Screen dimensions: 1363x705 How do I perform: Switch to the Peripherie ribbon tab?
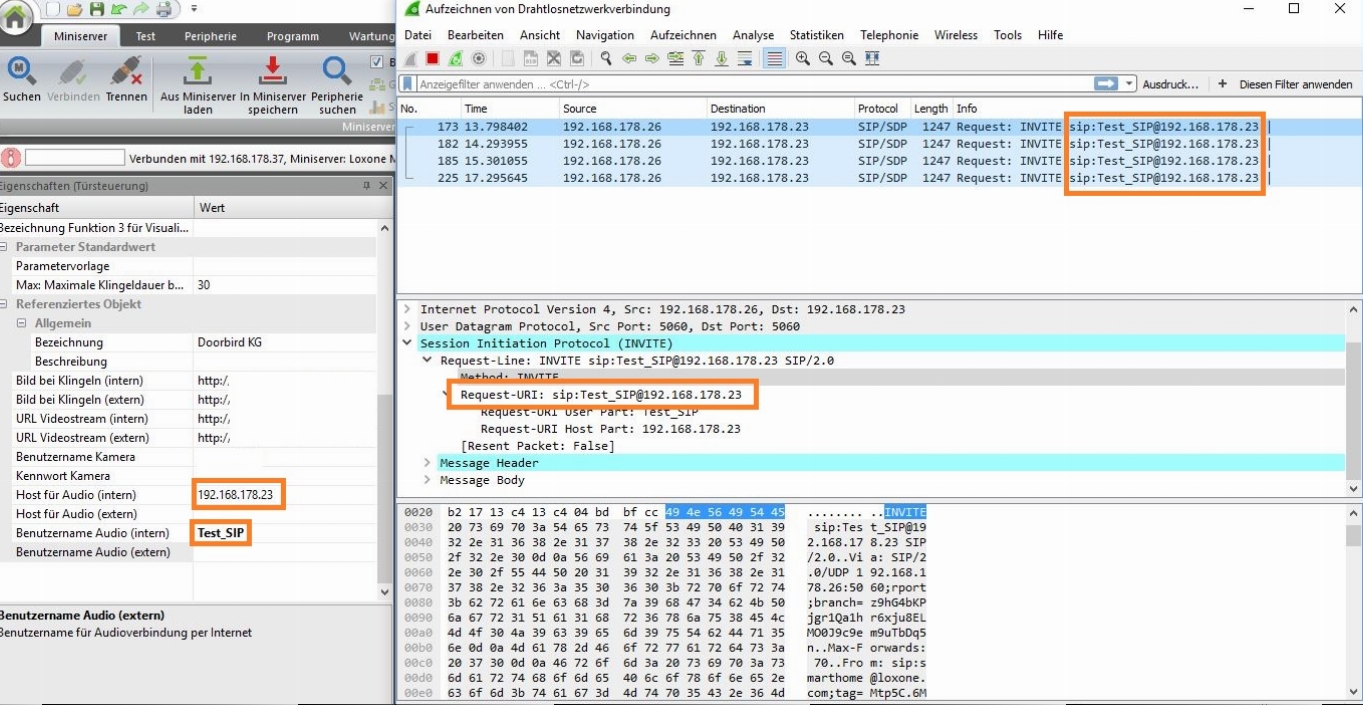click(x=211, y=36)
